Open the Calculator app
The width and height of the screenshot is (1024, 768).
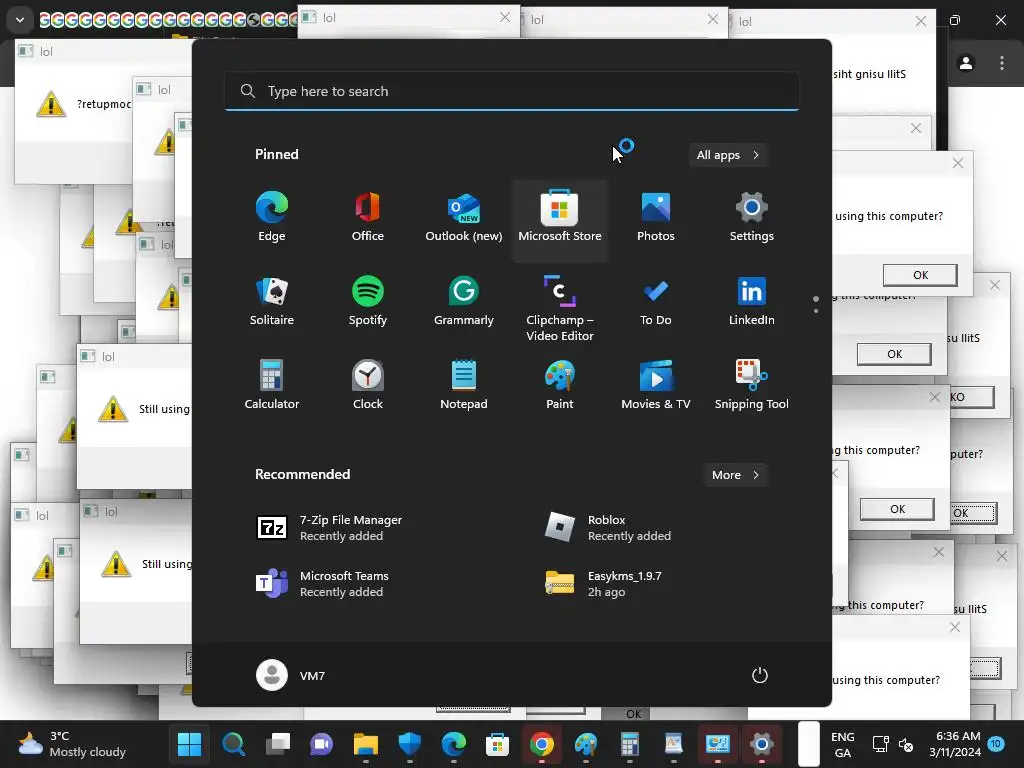point(272,385)
